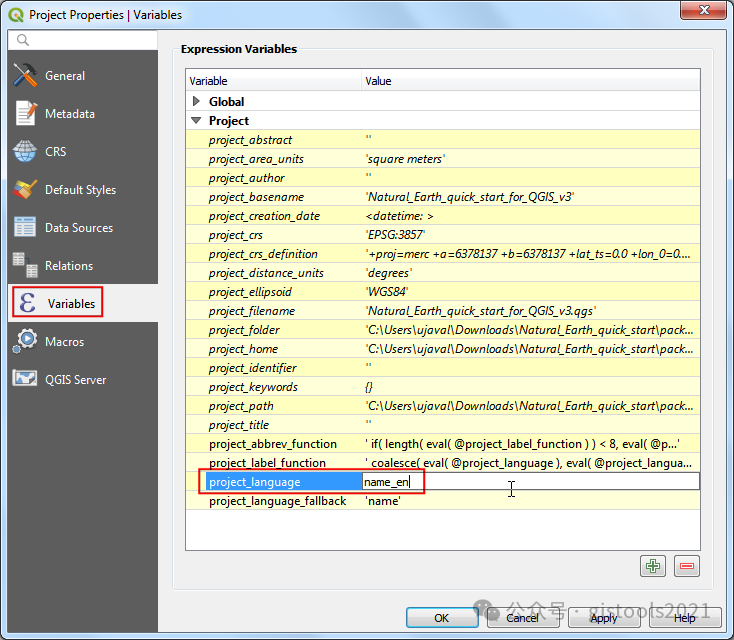Click the Variable column header

[273, 81]
